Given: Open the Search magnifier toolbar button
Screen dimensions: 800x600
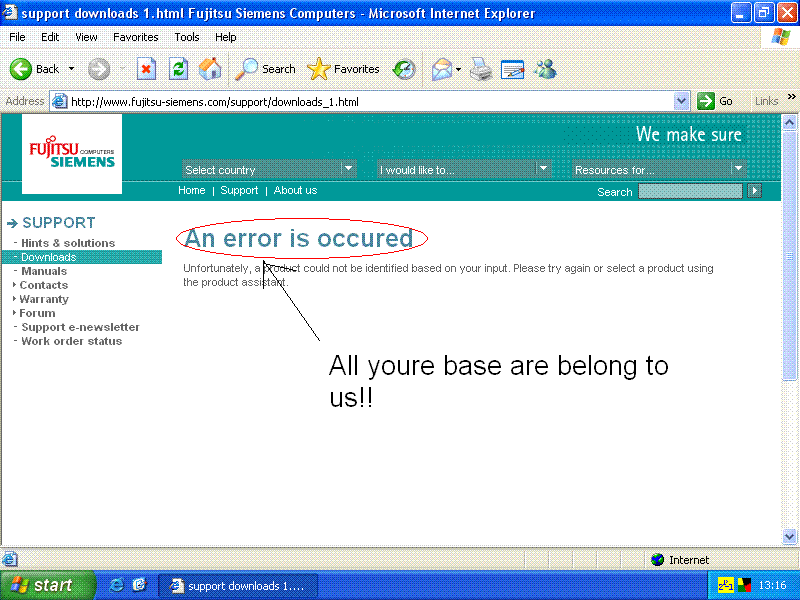Looking at the screenshot, I should click(x=265, y=69).
